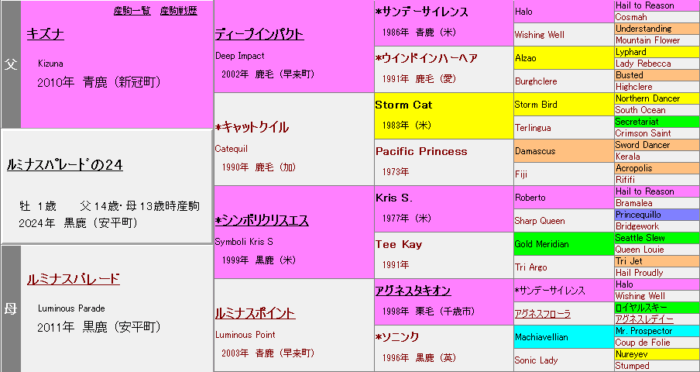
Task: Open the ルミナスパレードの24 horse link
Action: click(65, 165)
